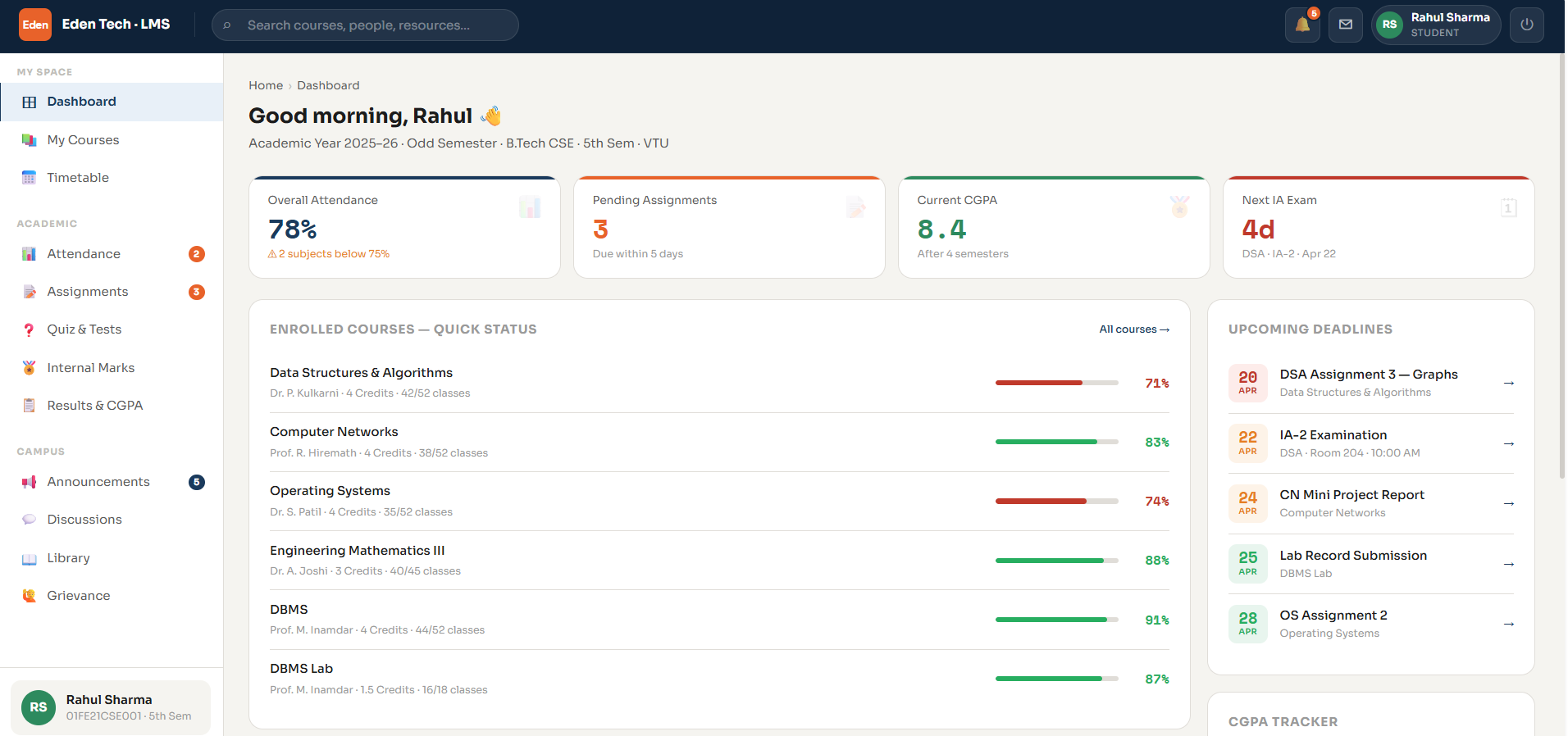The image size is (1568, 736).
Task: Select My Courses menu item
Action: pos(112,140)
